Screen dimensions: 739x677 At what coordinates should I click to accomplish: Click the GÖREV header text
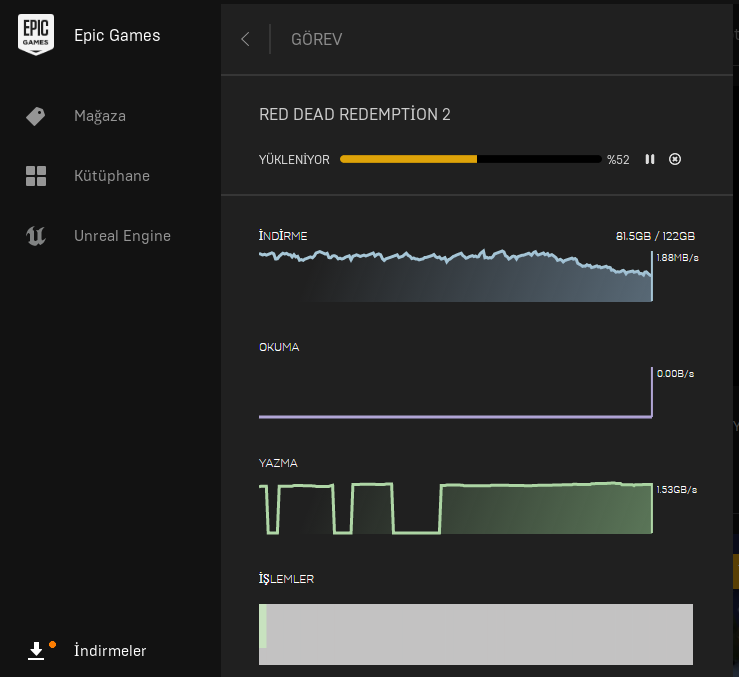tap(316, 39)
